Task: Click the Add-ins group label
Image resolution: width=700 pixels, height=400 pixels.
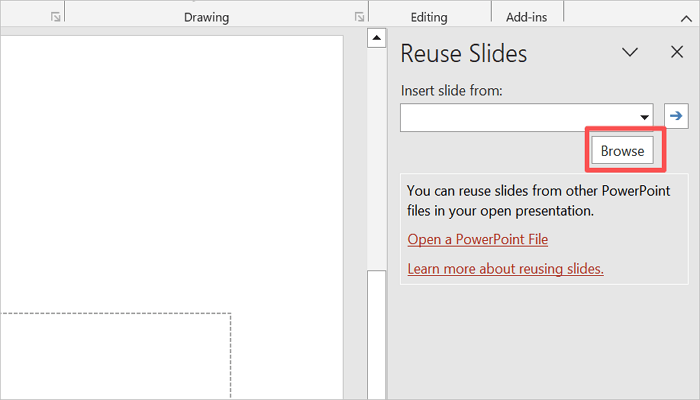Action: point(526,17)
